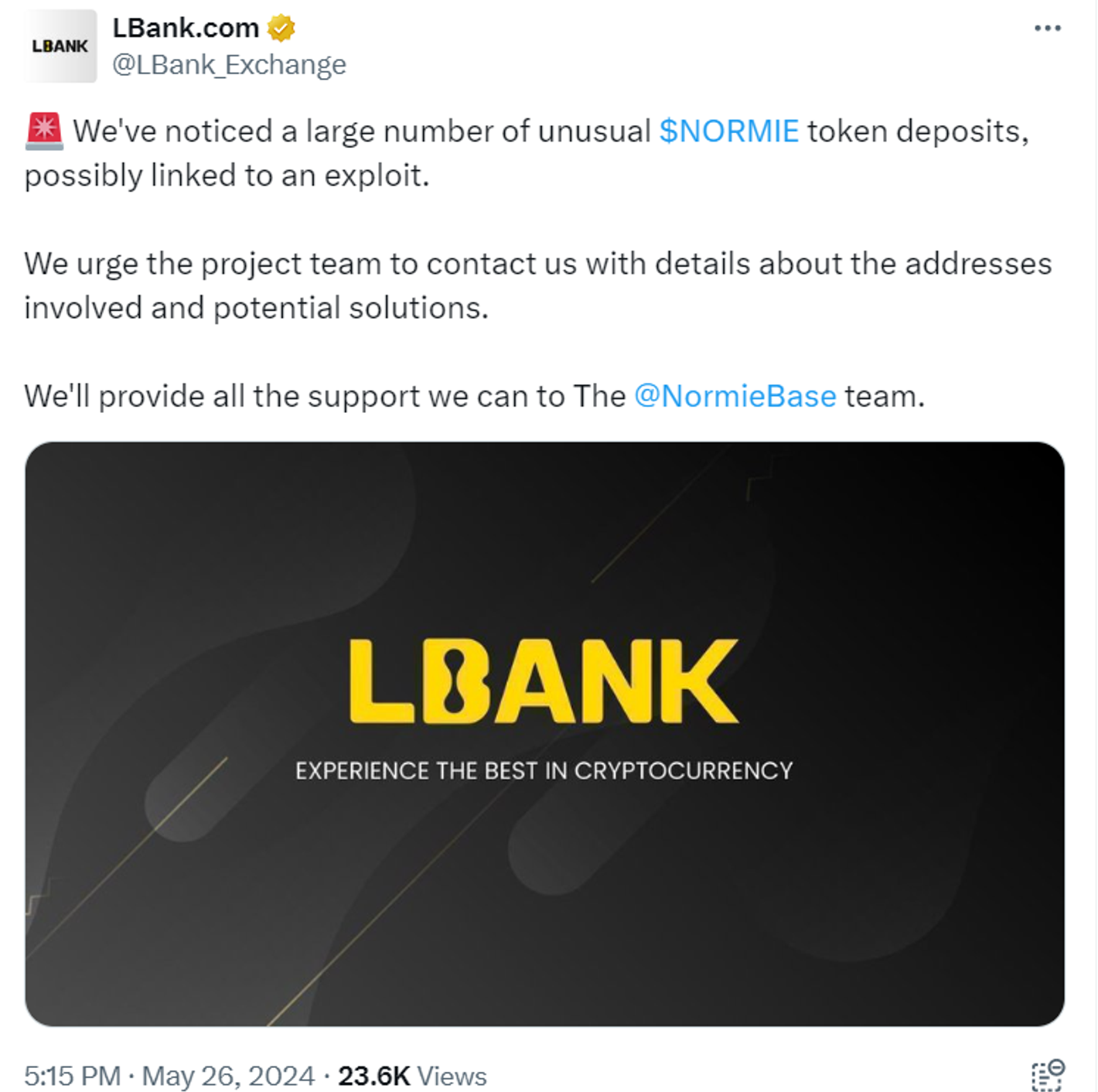The width and height of the screenshot is (1098, 1092).
Task: Click the red siren emoji in the tweet
Action: point(43,130)
